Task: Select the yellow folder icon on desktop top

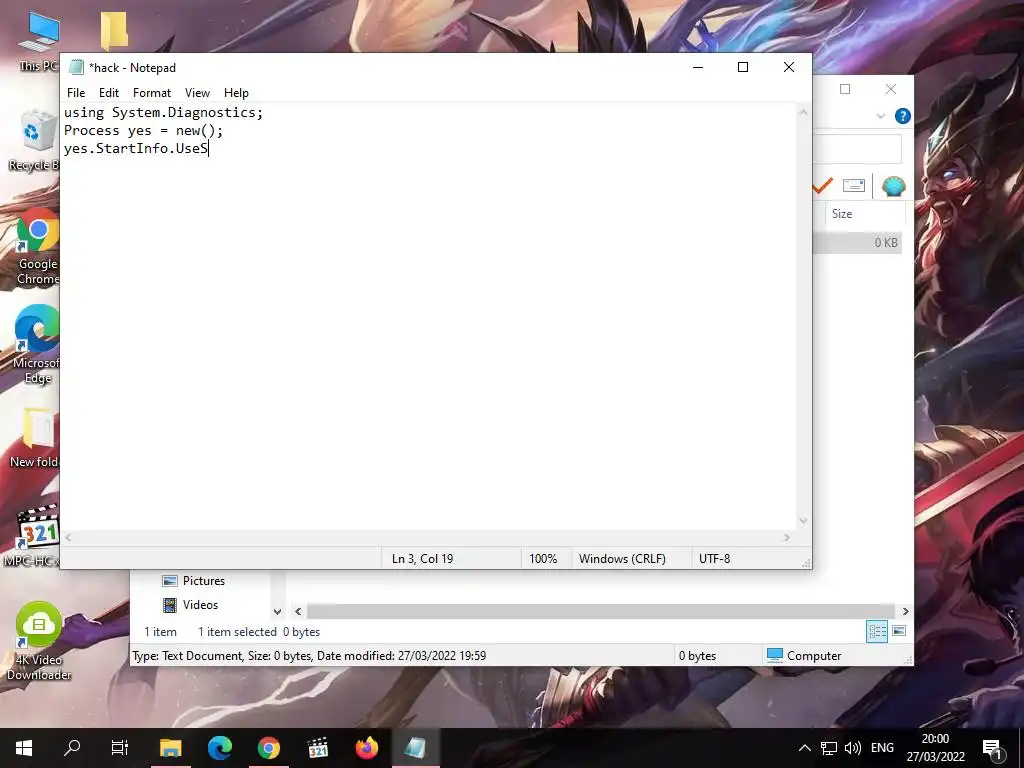Action: pos(114,30)
